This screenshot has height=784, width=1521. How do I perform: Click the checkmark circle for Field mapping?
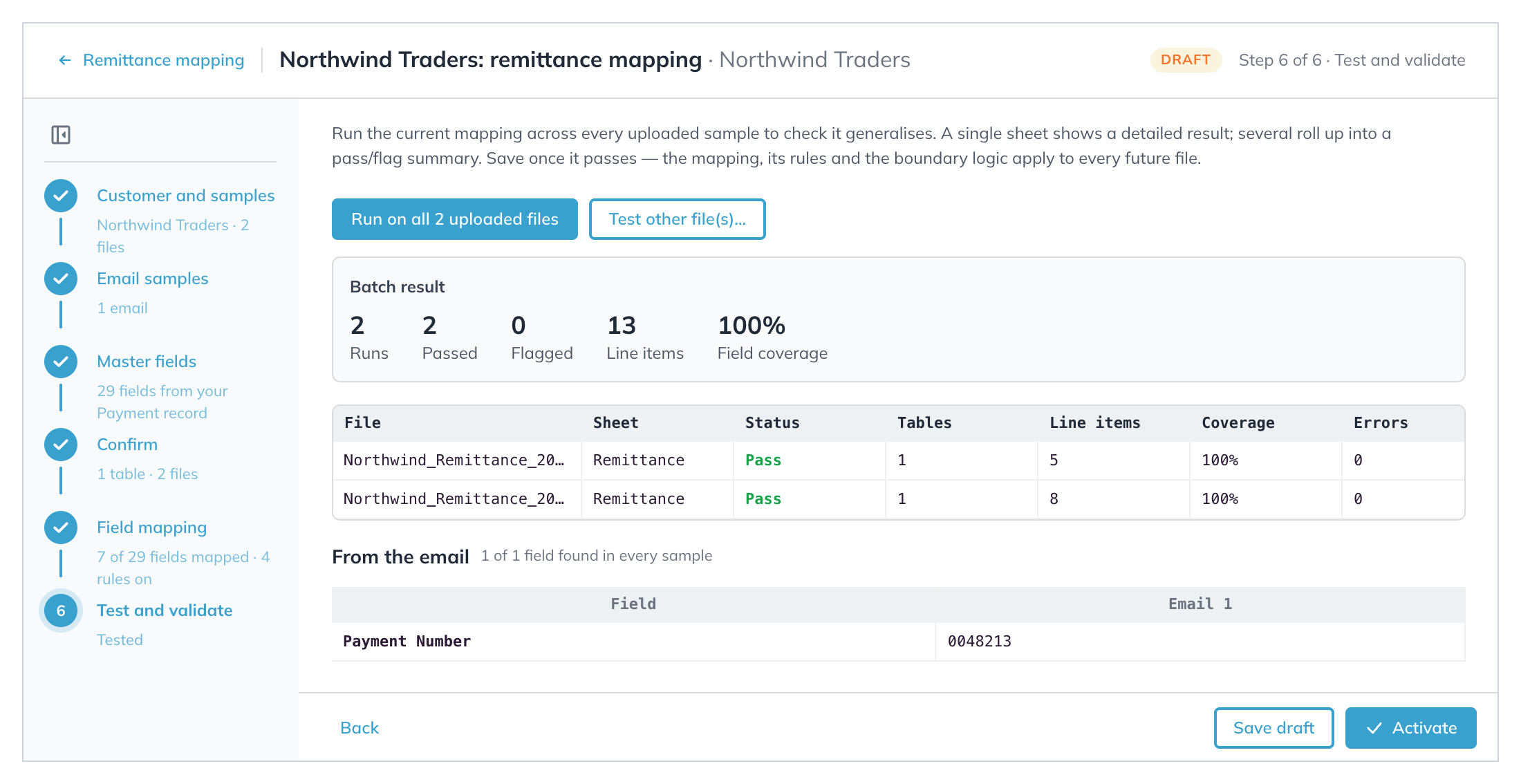61,528
